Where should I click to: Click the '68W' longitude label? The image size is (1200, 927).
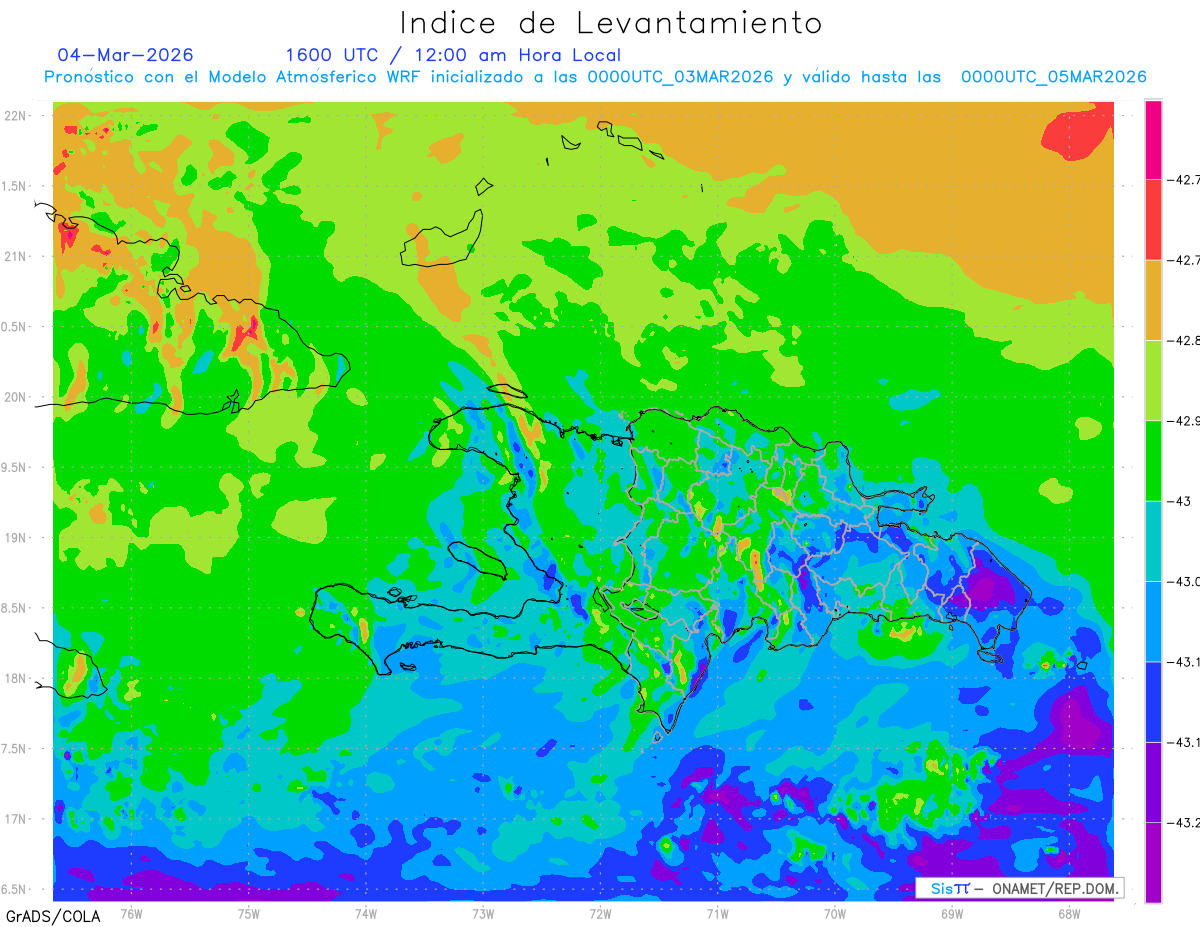point(1068,913)
